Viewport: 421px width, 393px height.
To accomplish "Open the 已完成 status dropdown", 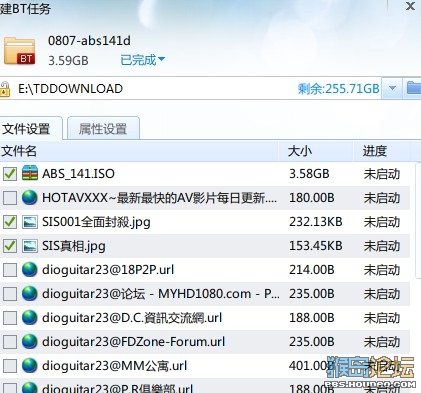I will tap(142, 60).
